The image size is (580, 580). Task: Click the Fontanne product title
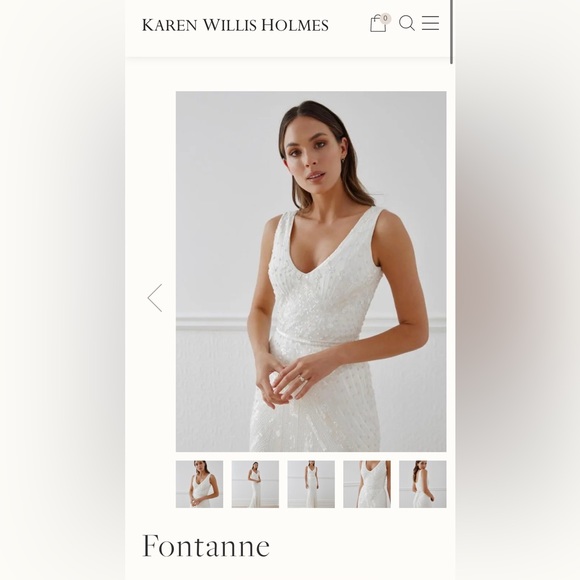[206, 546]
